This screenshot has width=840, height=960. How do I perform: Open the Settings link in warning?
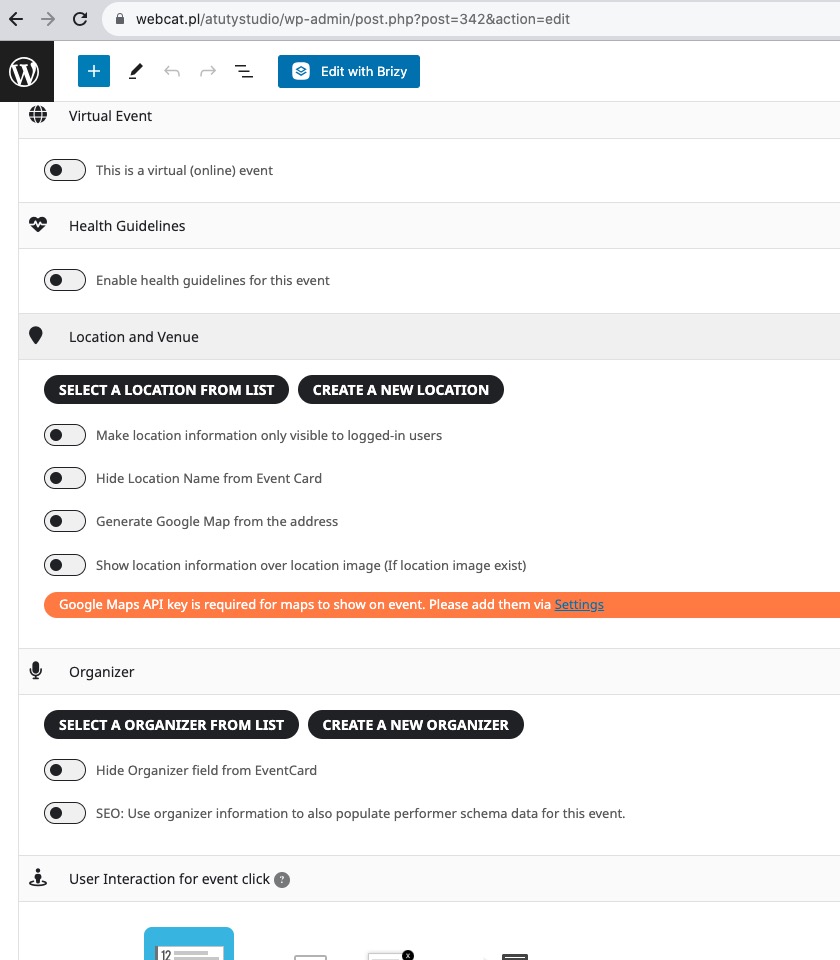[579, 605]
